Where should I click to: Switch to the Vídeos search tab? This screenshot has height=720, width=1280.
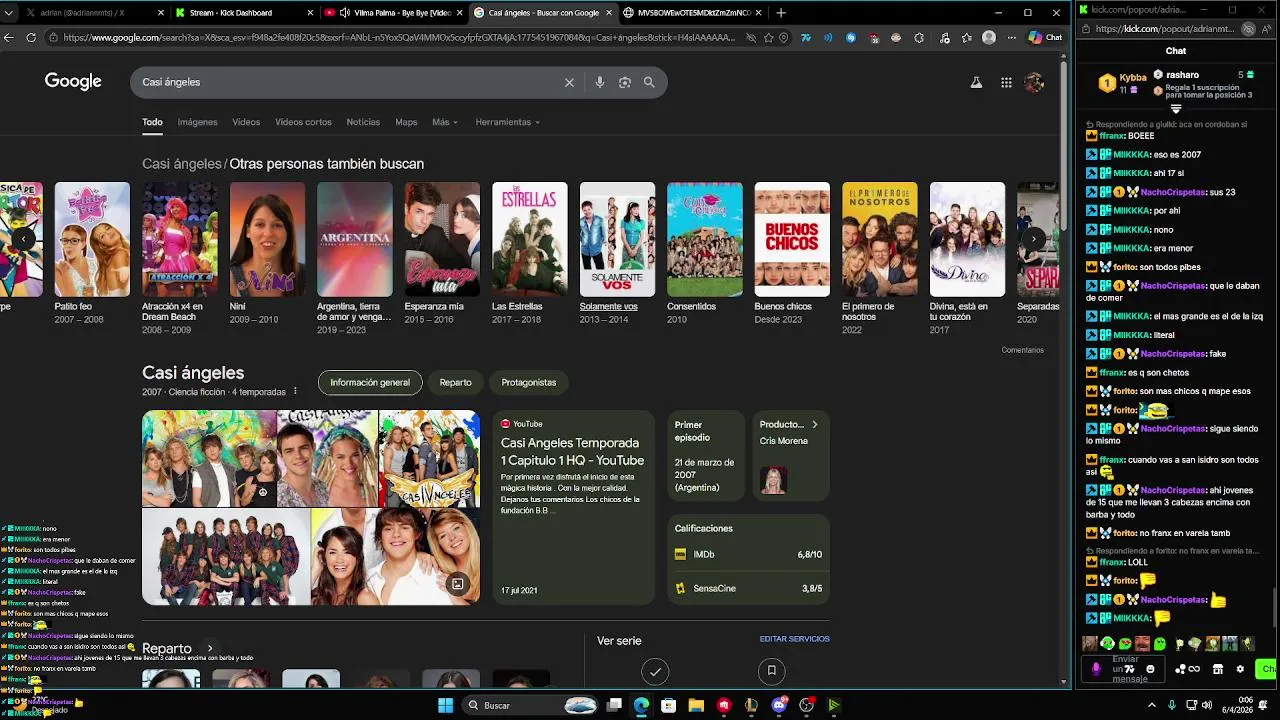246,122
